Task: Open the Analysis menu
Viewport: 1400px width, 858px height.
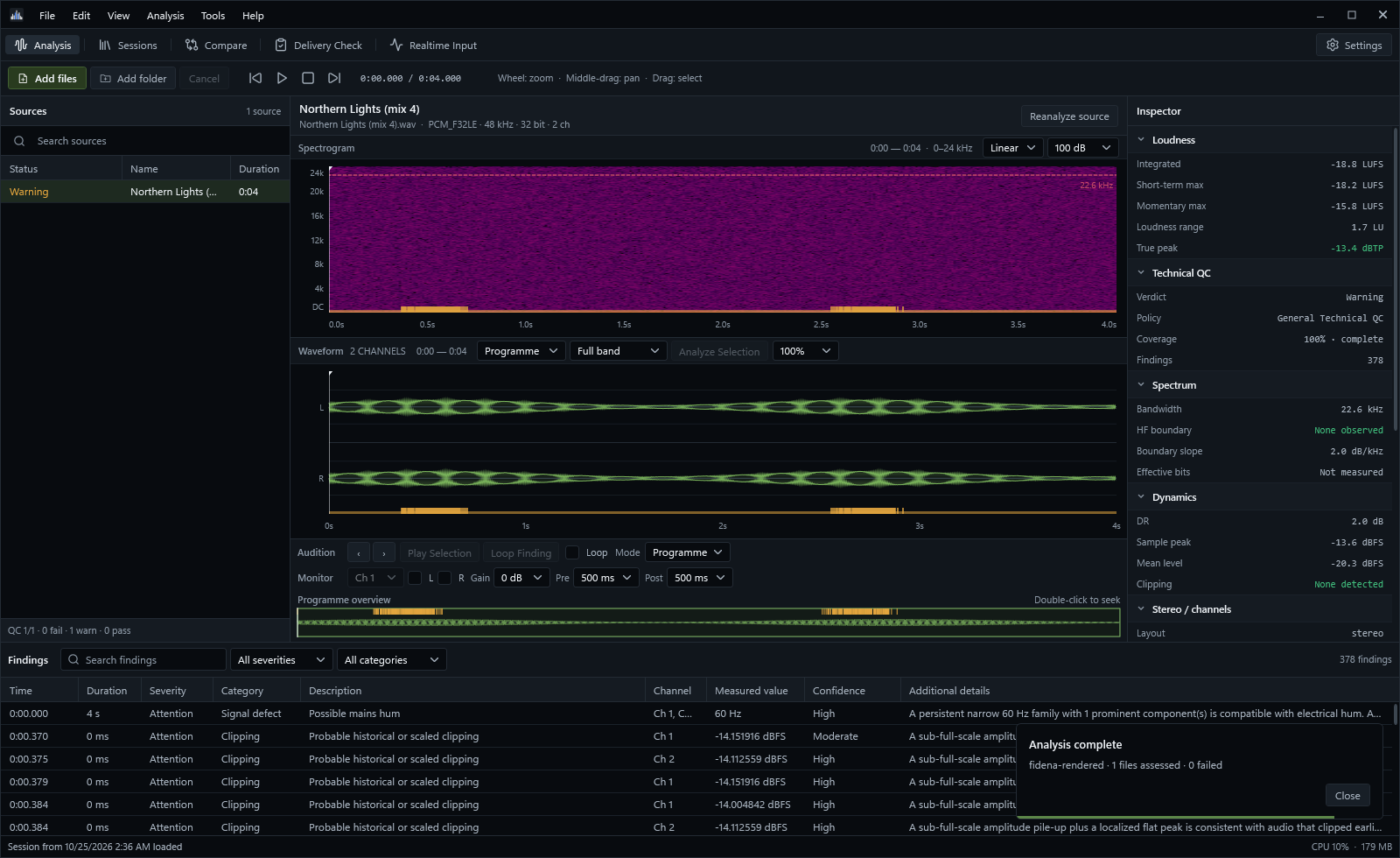Action: [165, 15]
